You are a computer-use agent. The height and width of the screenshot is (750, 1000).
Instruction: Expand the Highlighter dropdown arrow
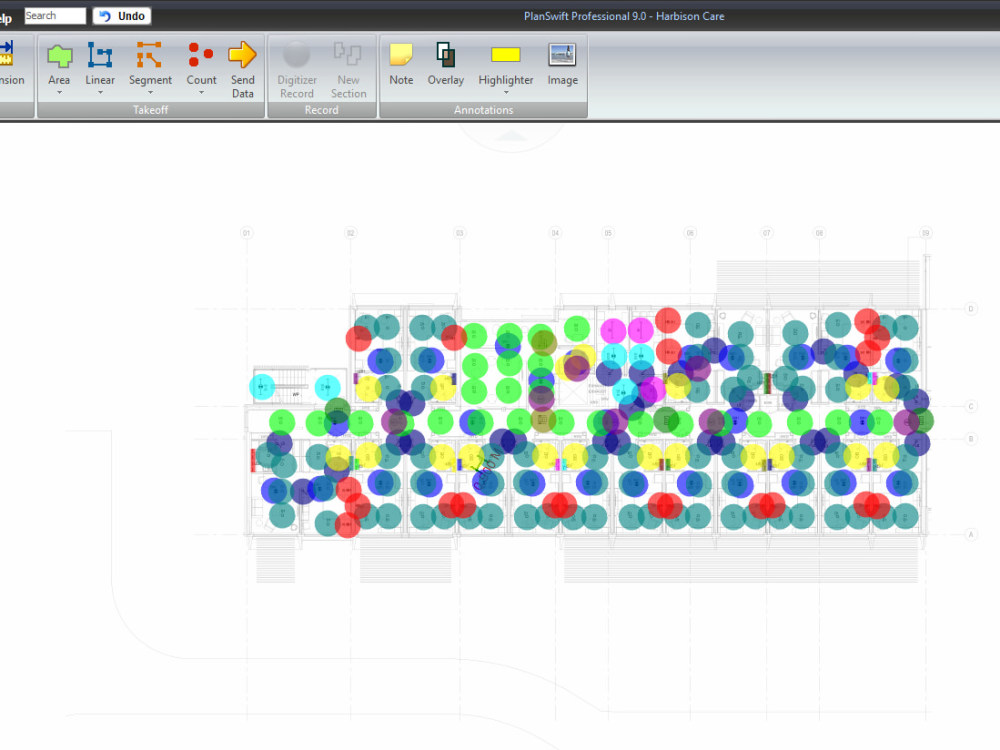coord(506,93)
